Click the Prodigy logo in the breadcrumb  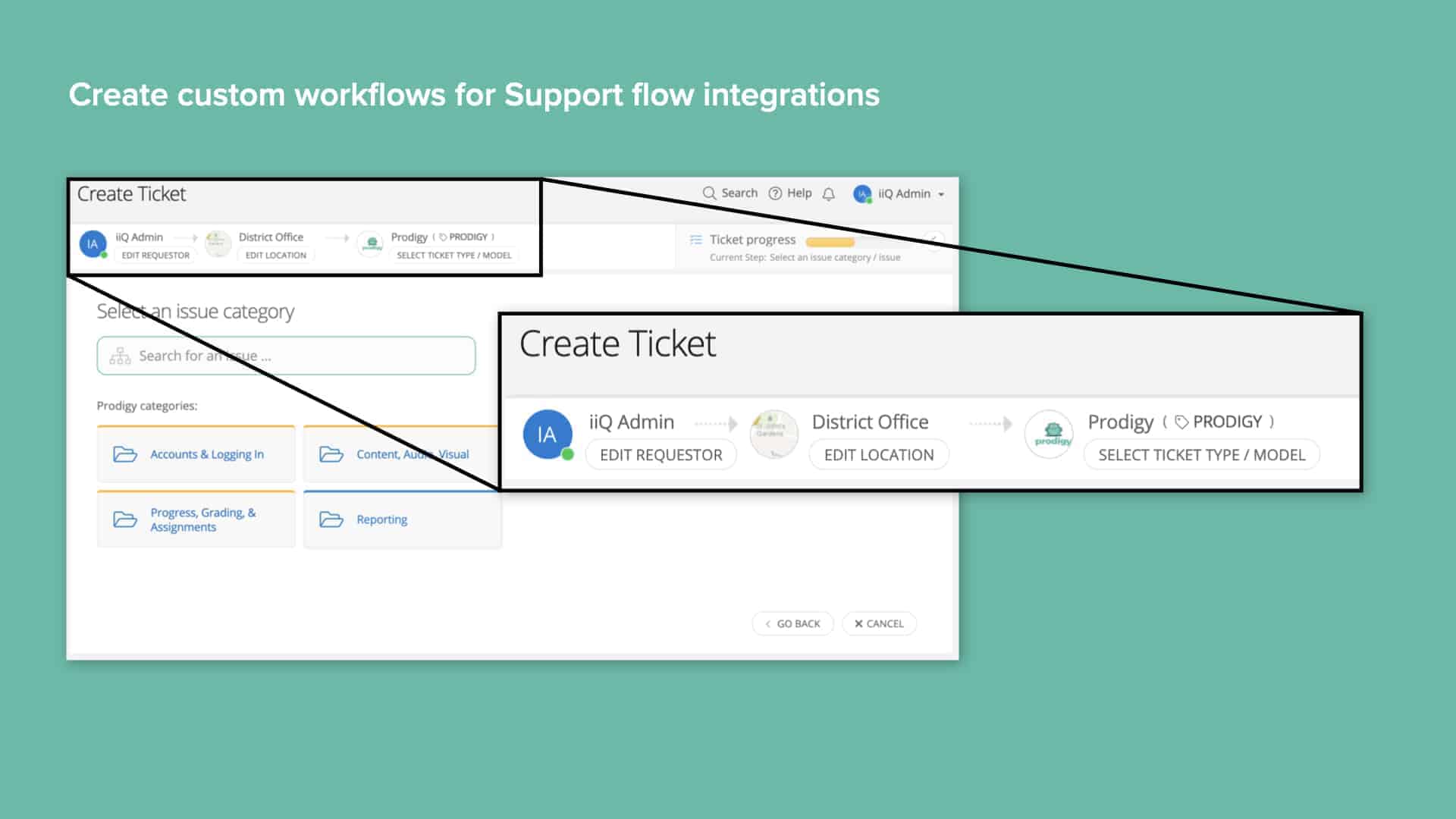click(1049, 434)
